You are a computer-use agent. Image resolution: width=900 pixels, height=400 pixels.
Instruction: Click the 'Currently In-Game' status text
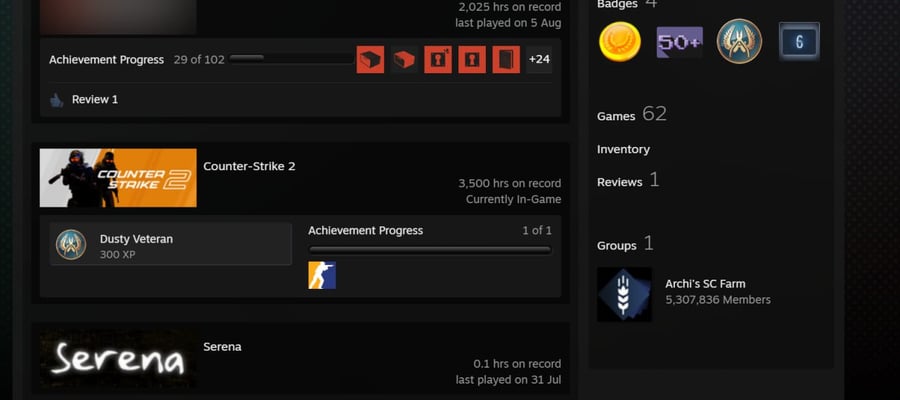[x=514, y=200]
